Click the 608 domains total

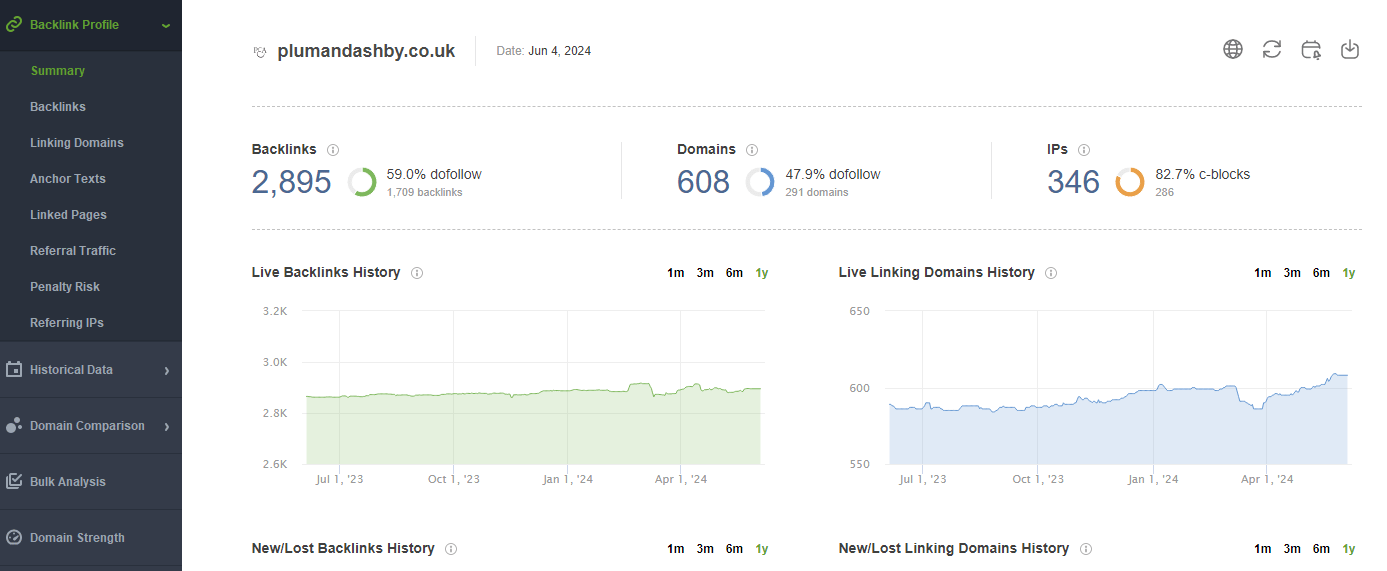tap(703, 182)
